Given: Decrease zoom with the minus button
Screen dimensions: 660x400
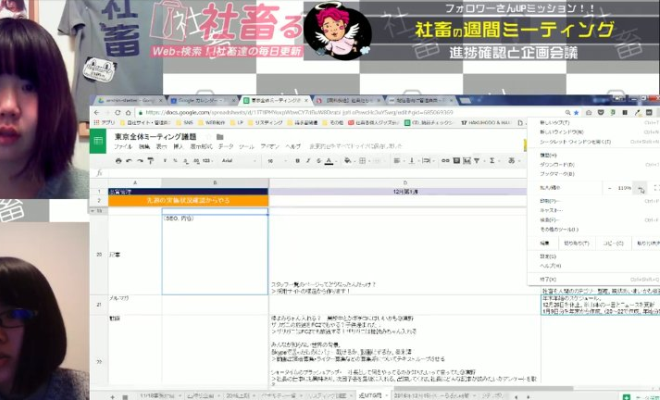Looking at the screenshot, I should 610,187.
